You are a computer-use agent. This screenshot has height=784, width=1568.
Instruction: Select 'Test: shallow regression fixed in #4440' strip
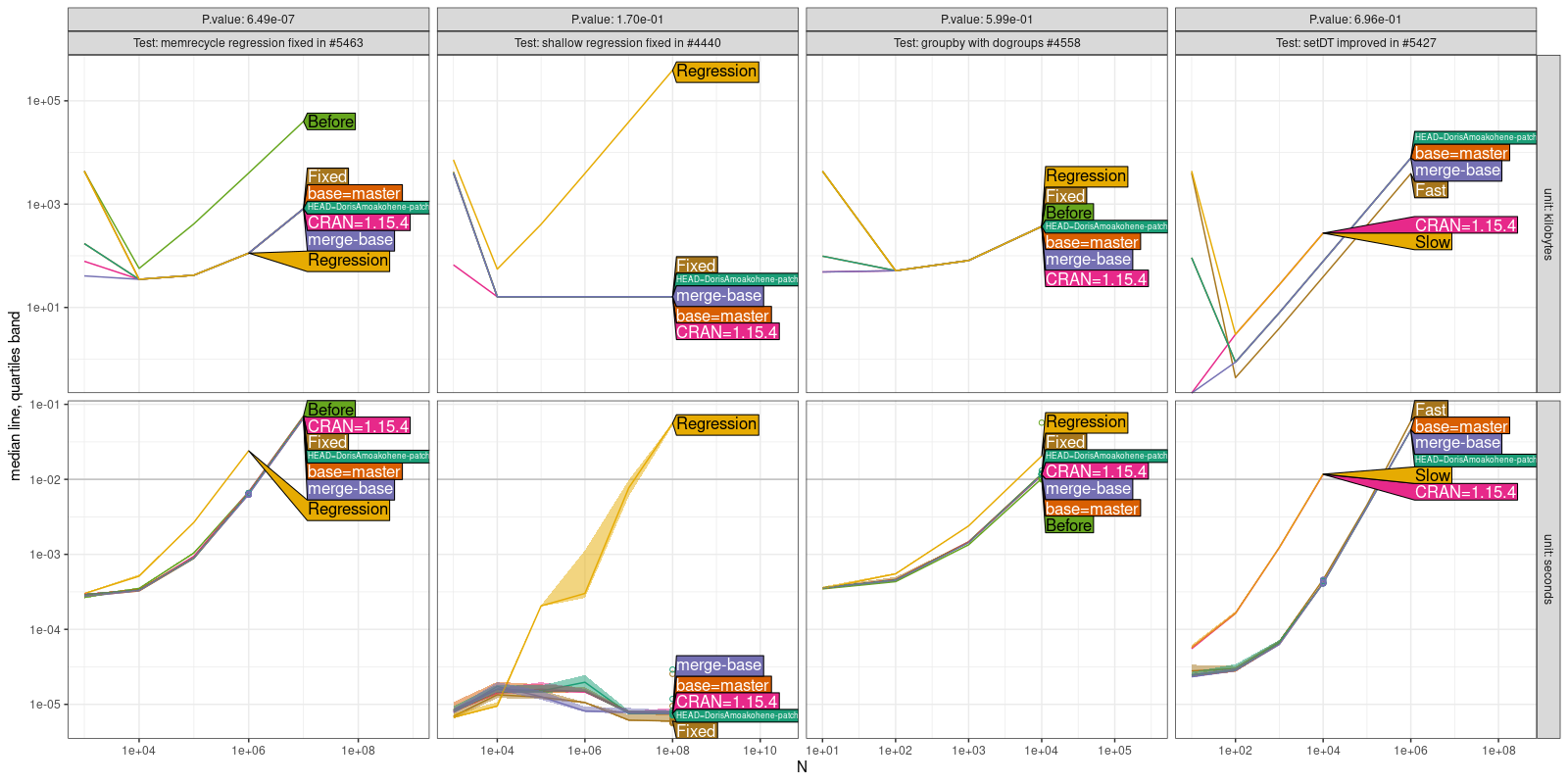pyautogui.click(x=617, y=43)
